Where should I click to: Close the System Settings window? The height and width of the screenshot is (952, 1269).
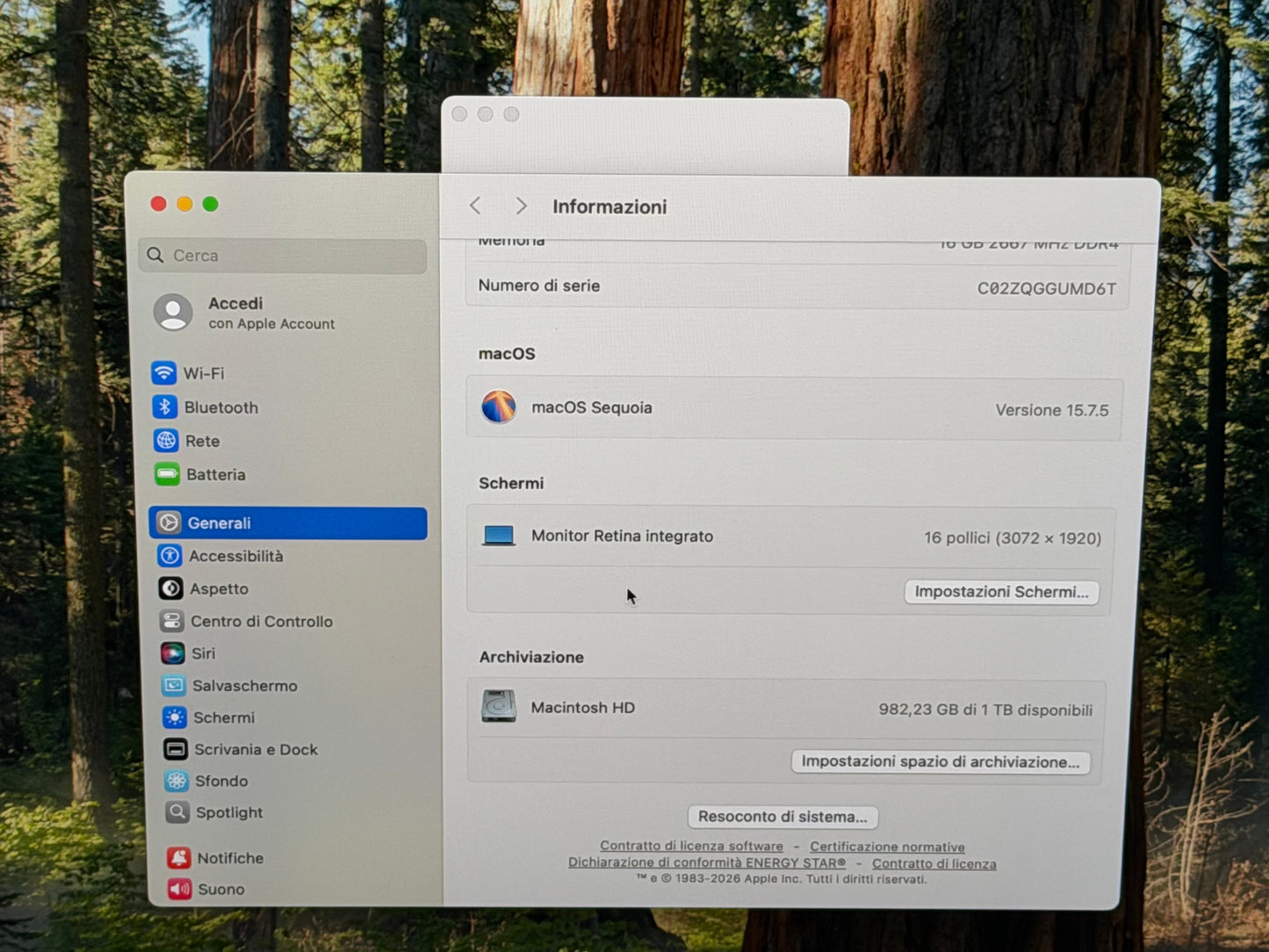[x=158, y=204]
